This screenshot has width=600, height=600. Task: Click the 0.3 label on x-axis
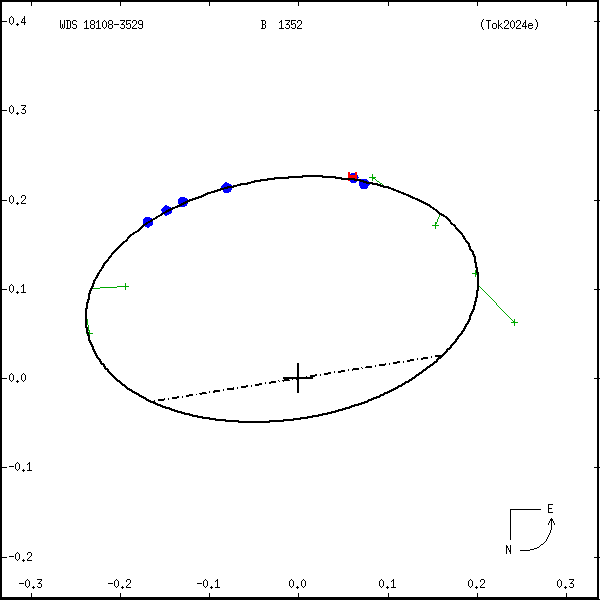coord(565,583)
